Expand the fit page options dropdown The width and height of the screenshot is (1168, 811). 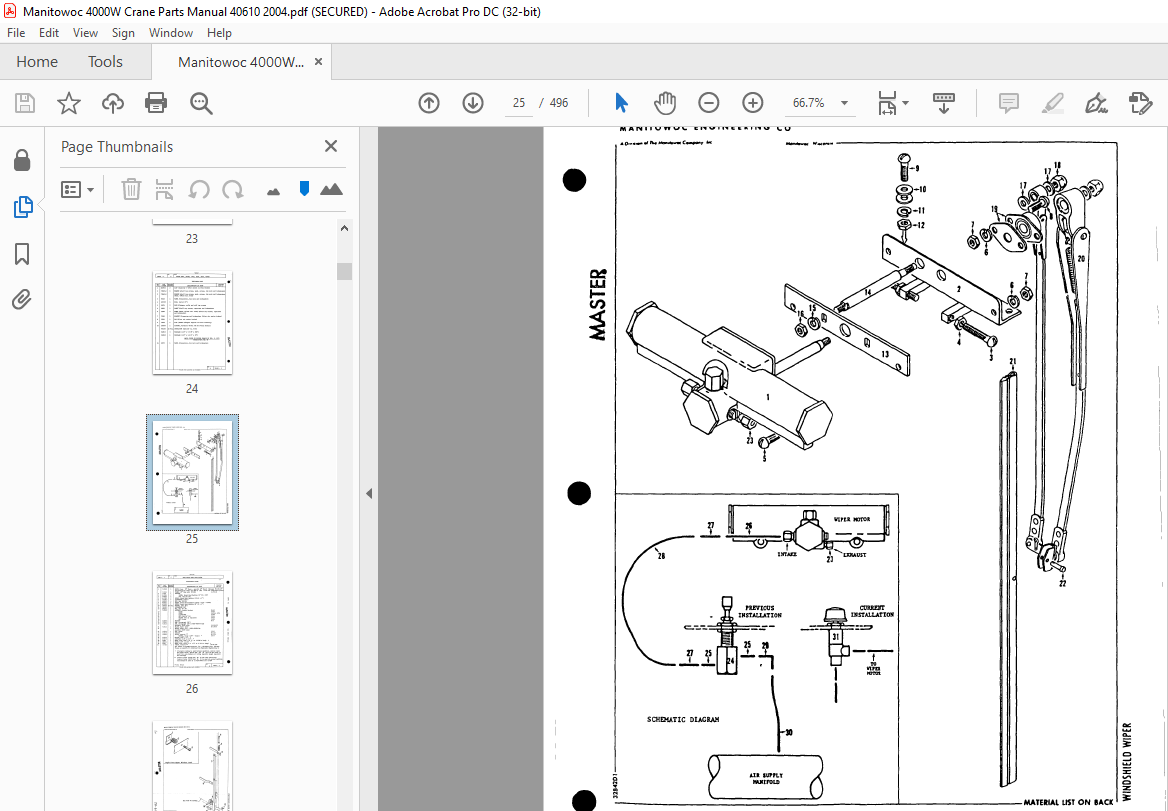click(x=906, y=103)
